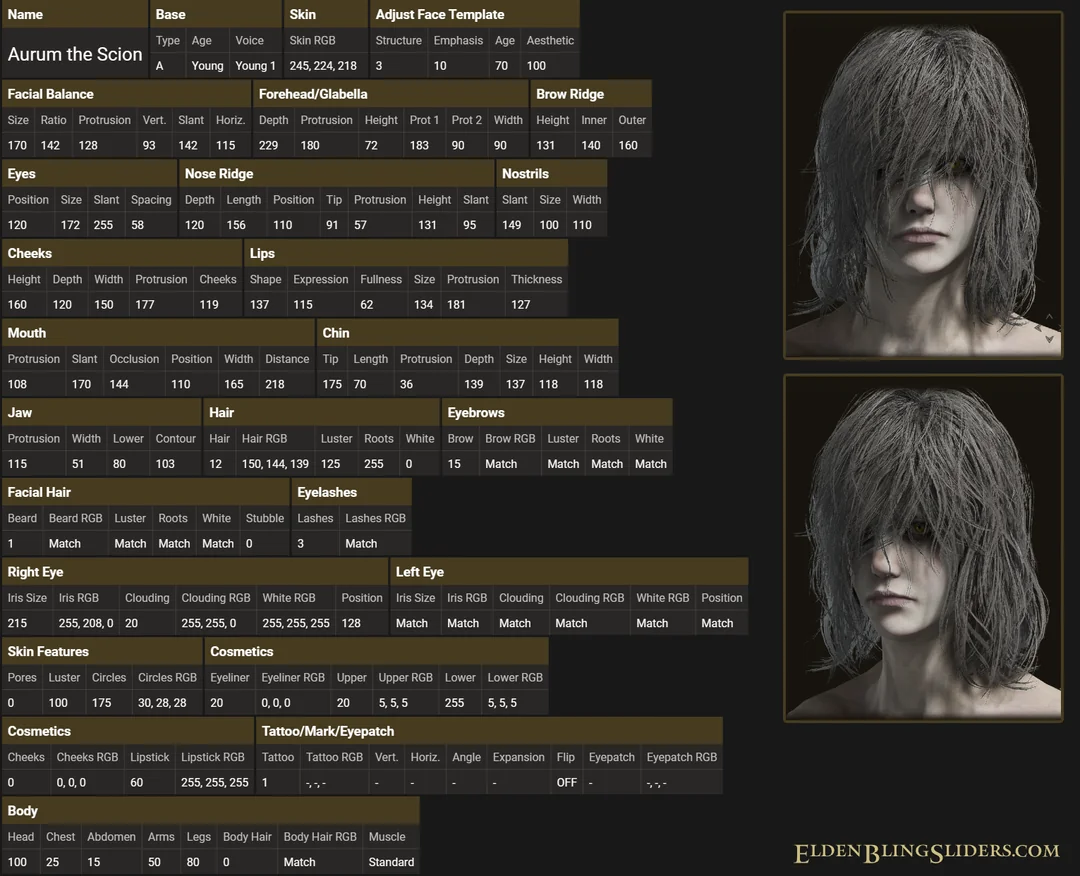
Task: Click the Eyes Slant value '255'
Action: 103,225
